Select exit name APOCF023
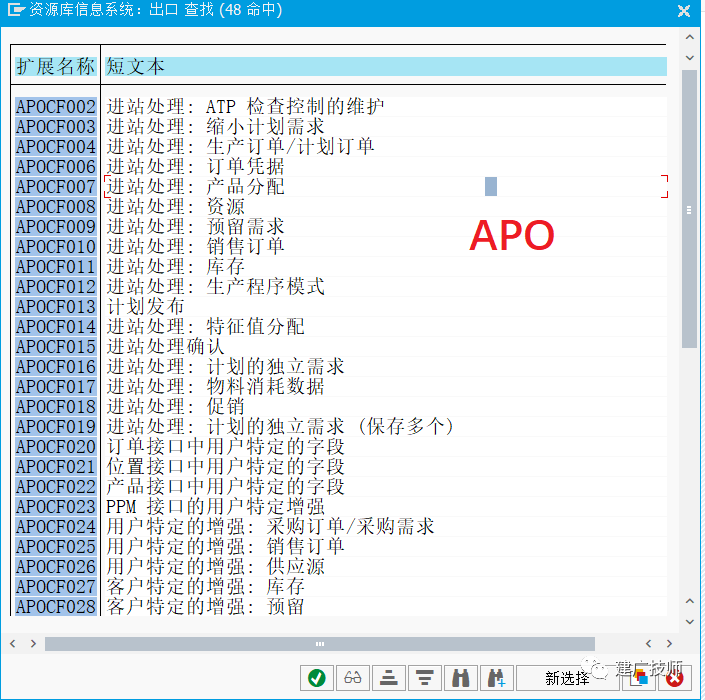705x700 pixels. click(x=56, y=507)
